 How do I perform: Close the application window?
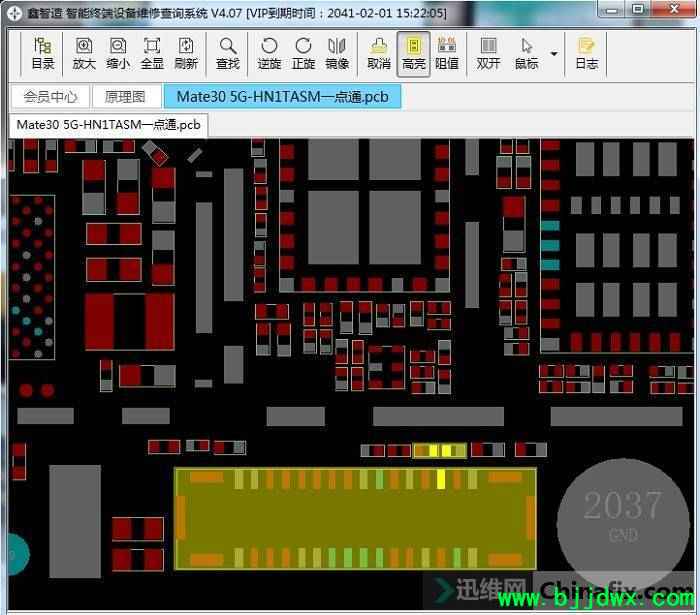tap(674, 9)
